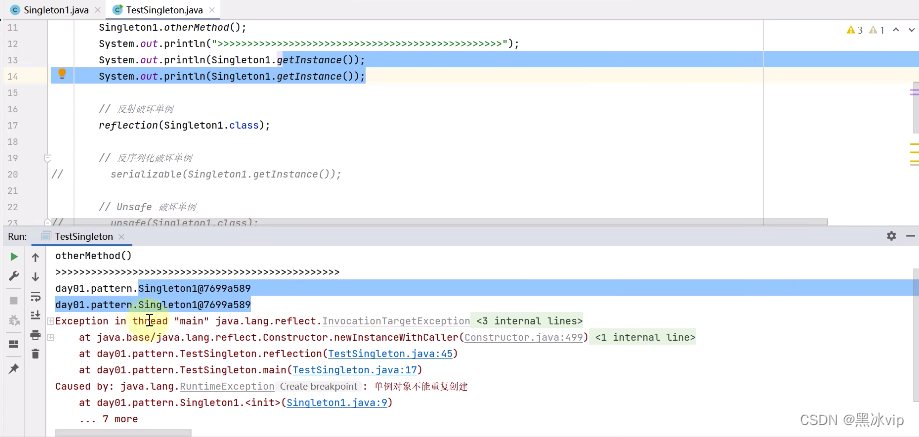
Task: Click the grey Stop process square
Action: pos(14,301)
